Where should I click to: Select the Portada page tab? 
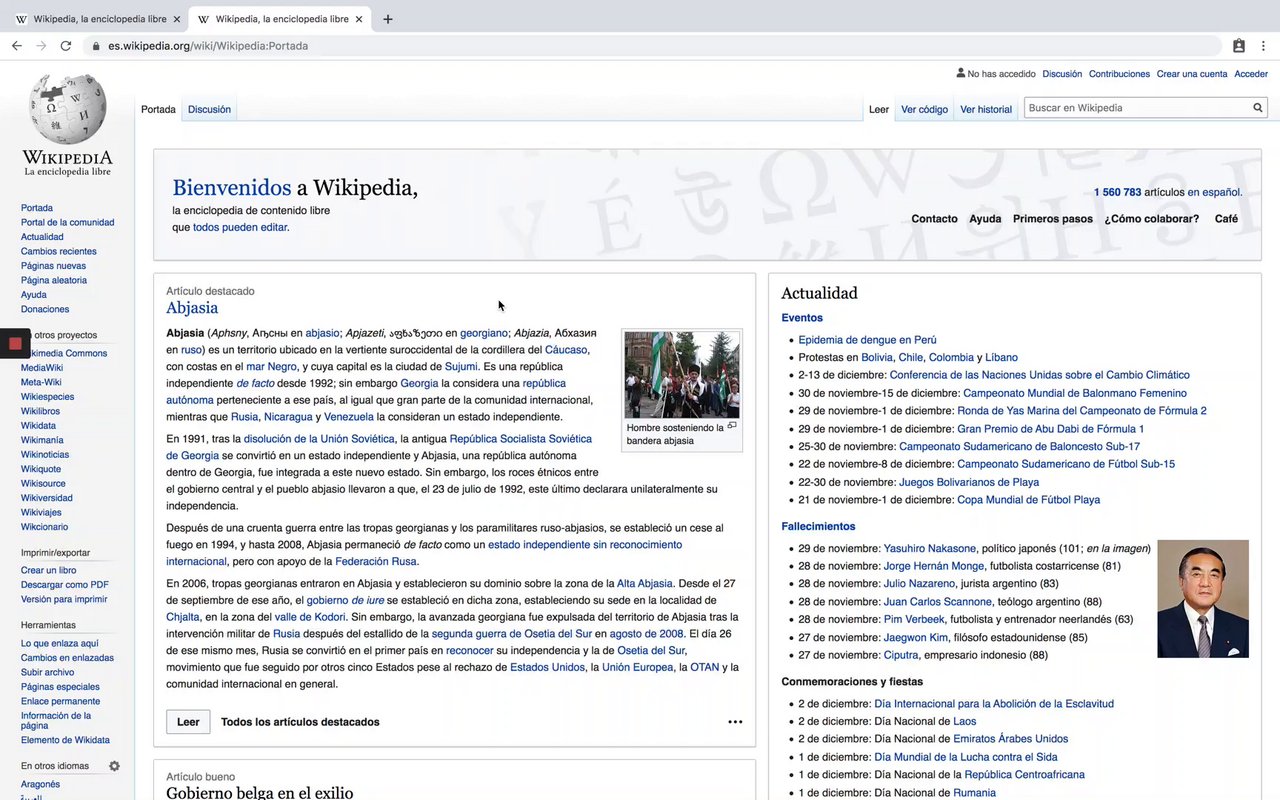pyautogui.click(x=158, y=109)
